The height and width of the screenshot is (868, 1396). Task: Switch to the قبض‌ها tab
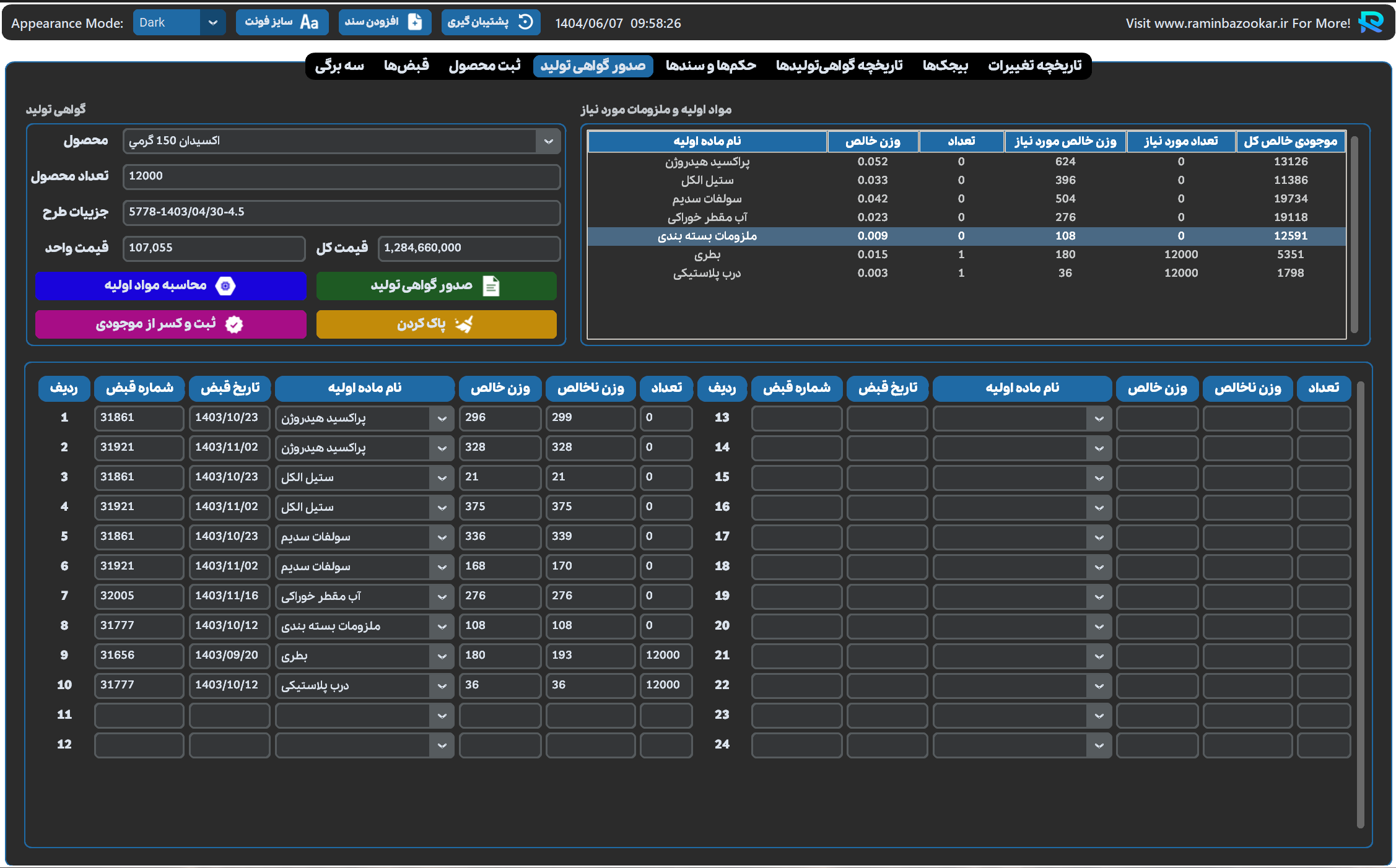point(406,66)
